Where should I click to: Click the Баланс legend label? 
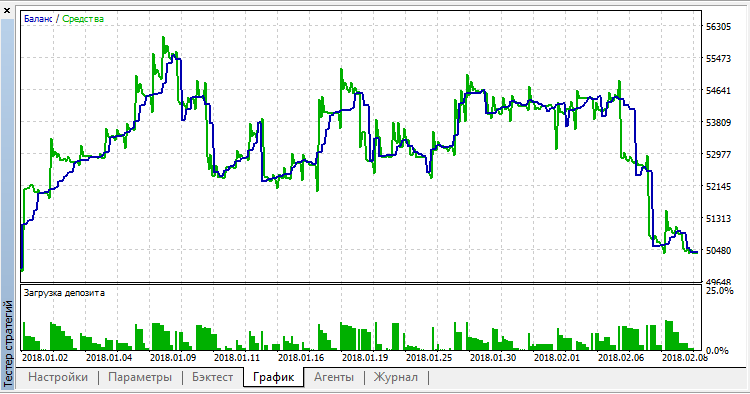tap(38, 19)
